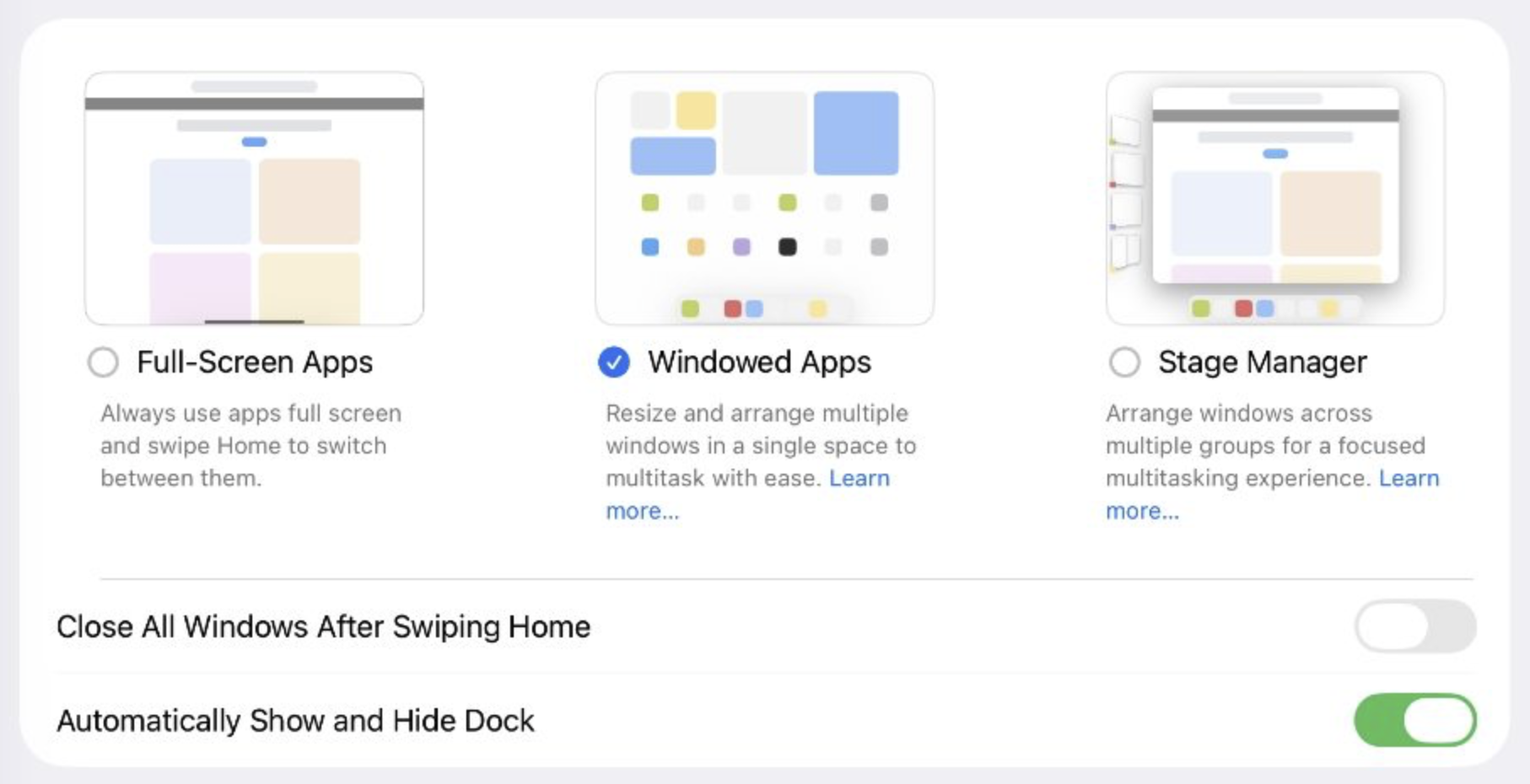Click the Automatically Show and Hide Dock label
The width and height of the screenshot is (1530, 784).
tap(295, 721)
